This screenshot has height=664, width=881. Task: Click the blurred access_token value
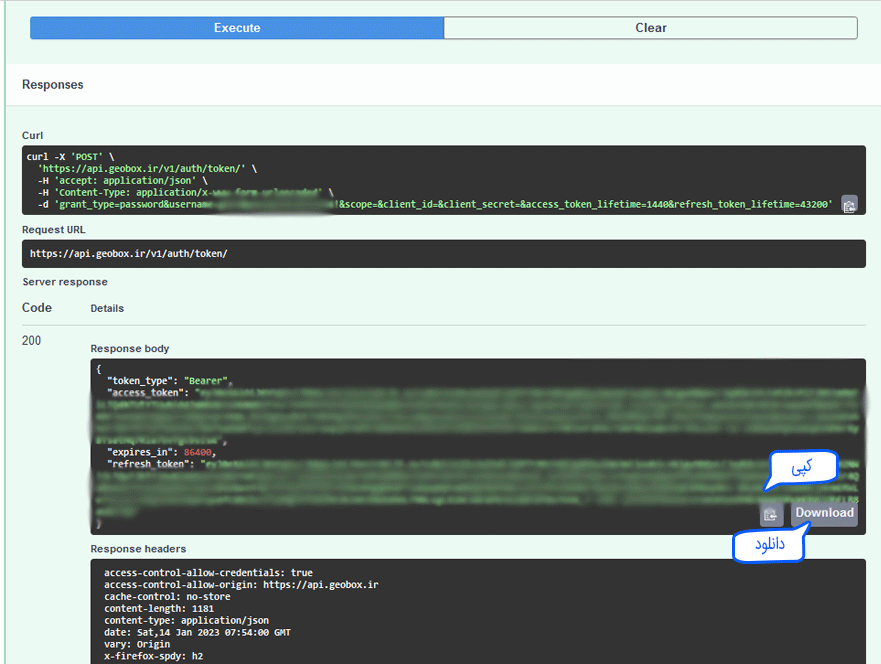pyautogui.click(x=480, y=415)
